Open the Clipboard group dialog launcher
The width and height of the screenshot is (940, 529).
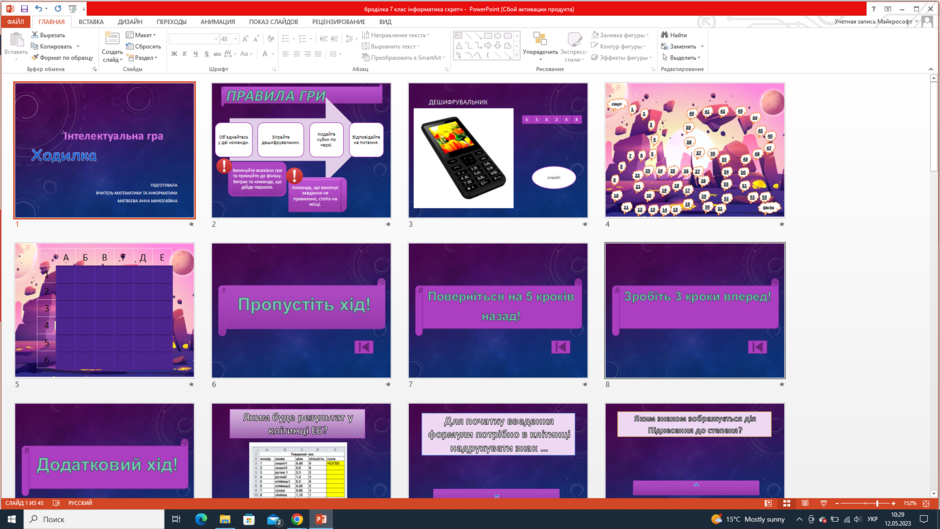95,70
